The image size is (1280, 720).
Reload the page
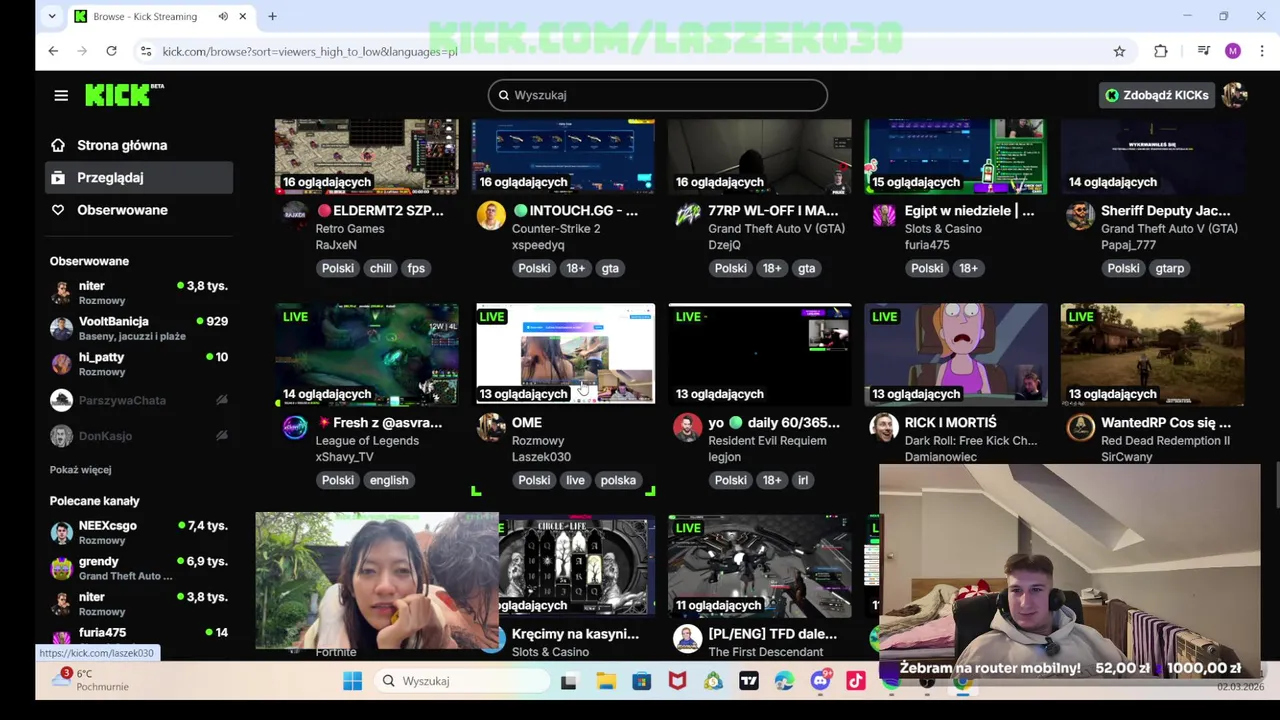tap(111, 51)
